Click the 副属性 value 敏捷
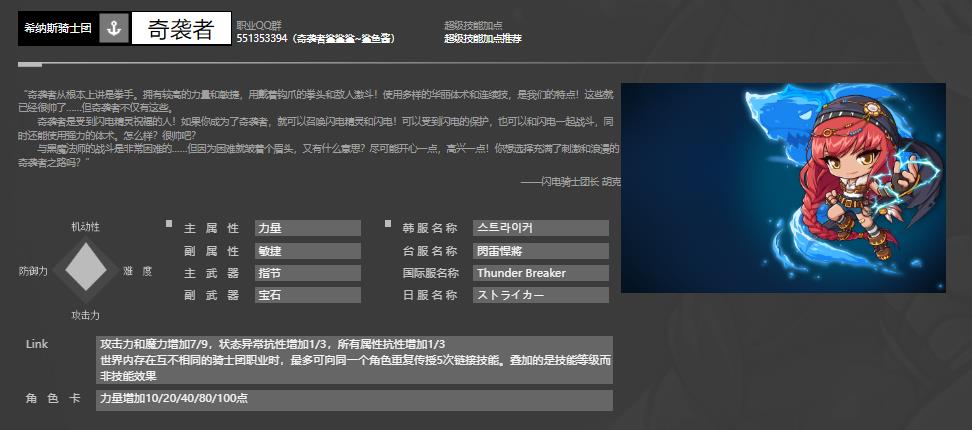Image resolution: width=972 pixels, height=430 pixels. click(307, 251)
